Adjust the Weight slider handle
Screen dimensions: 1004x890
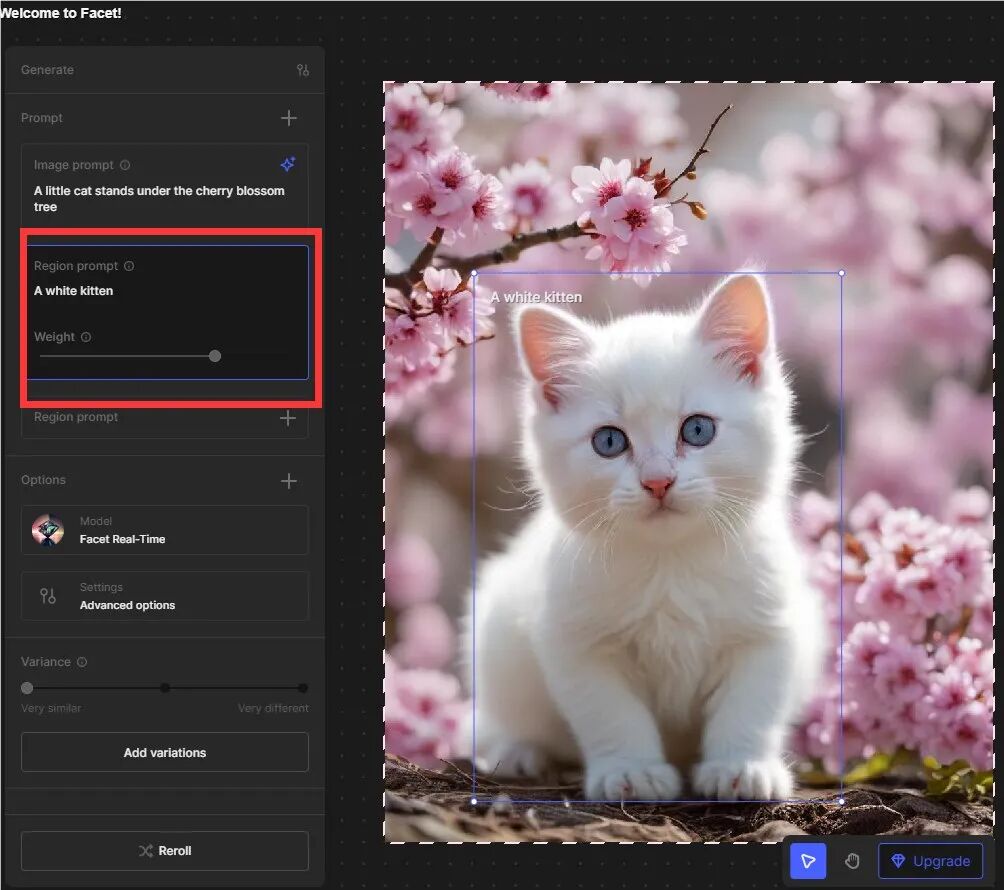pos(215,356)
